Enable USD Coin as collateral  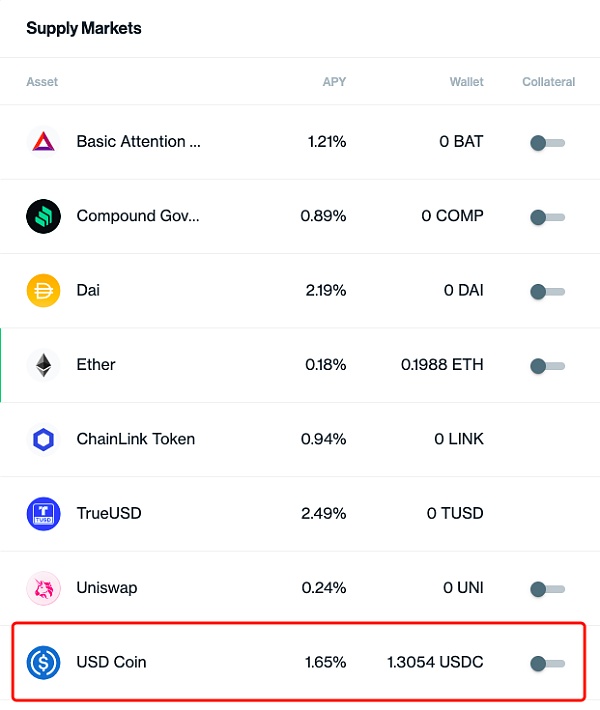pos(547,663)
